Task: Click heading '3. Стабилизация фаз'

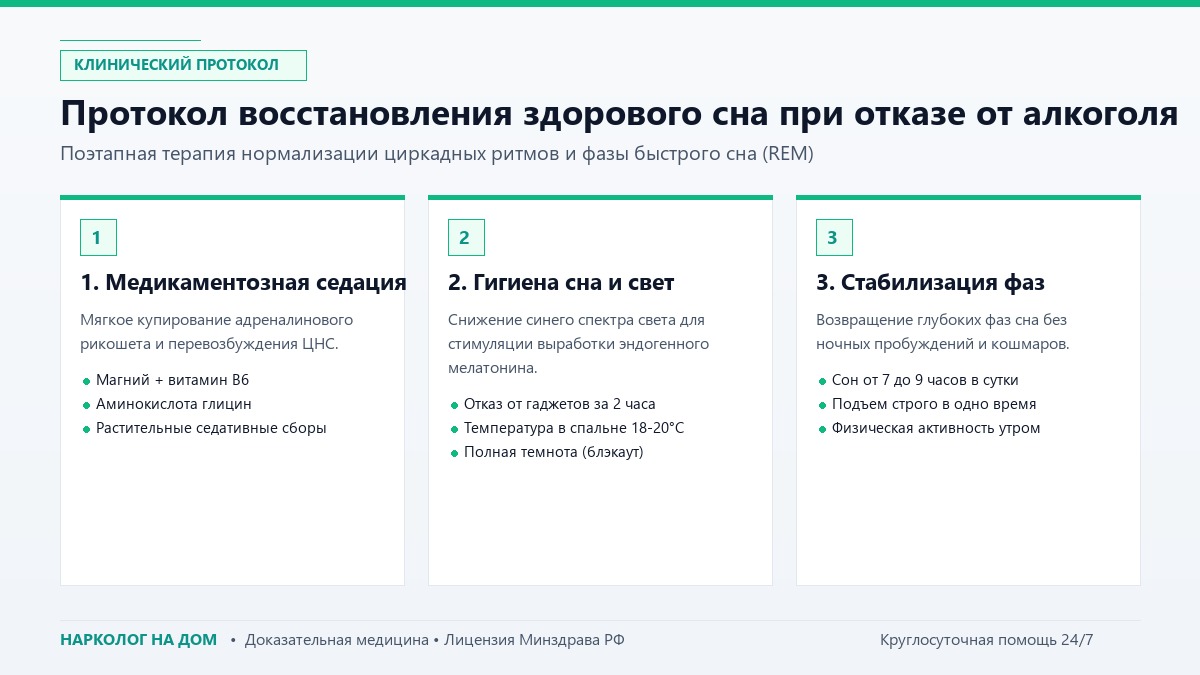Action: 930,283
